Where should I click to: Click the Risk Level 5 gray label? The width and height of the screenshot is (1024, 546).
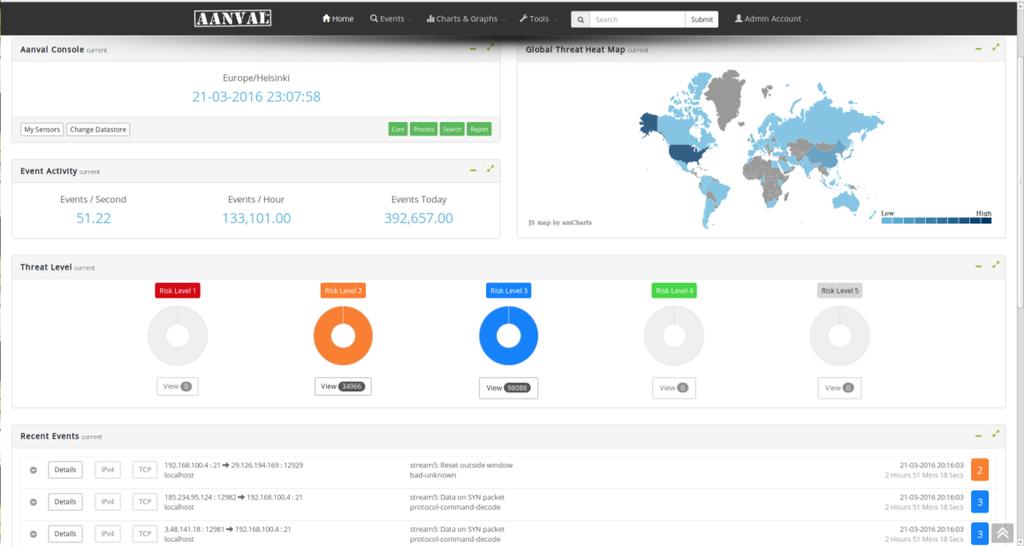pos(840,291)
